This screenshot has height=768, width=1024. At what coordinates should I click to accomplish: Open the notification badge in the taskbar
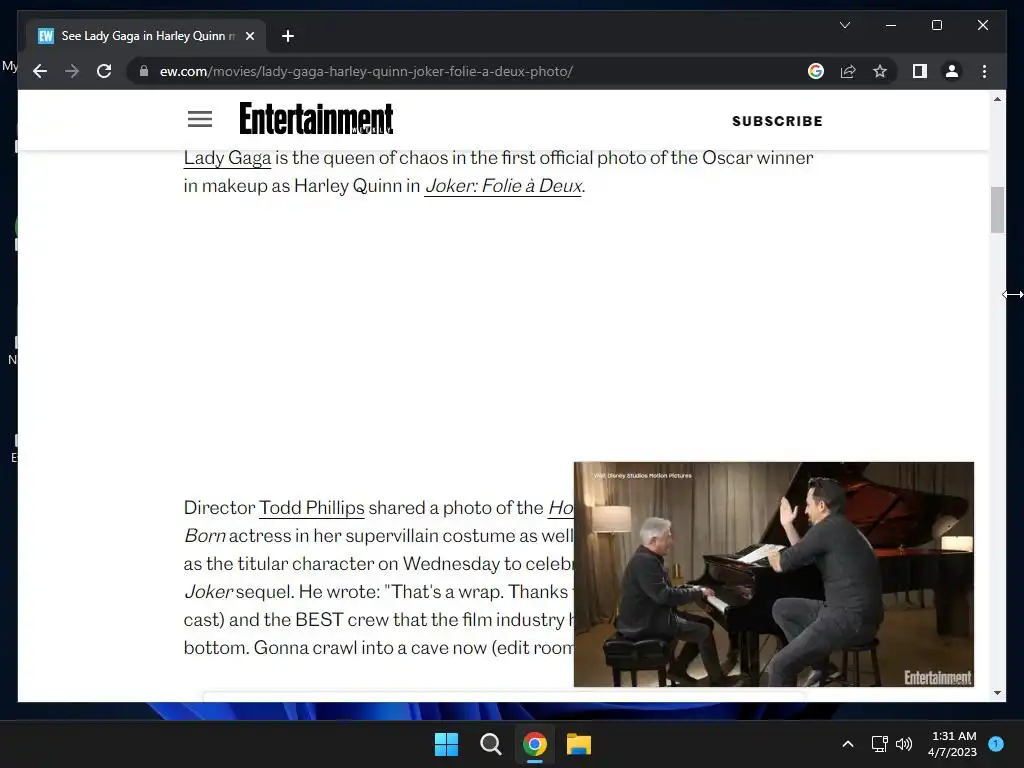pos(996,743)
